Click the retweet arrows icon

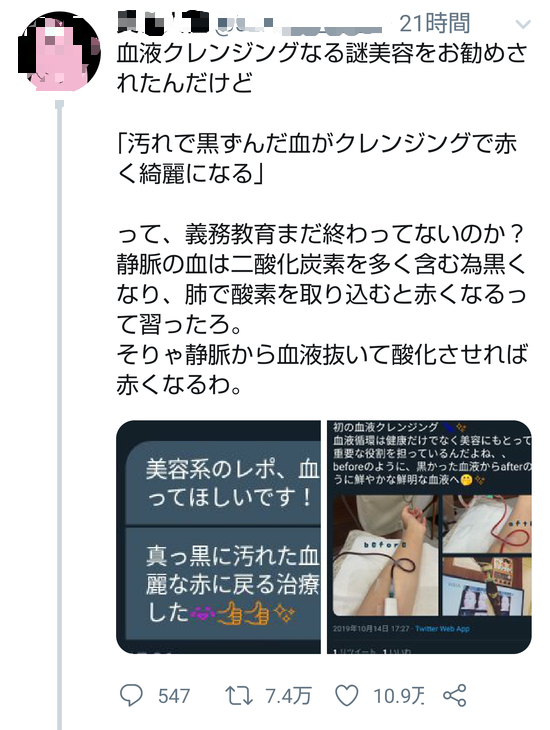(239, 696)
